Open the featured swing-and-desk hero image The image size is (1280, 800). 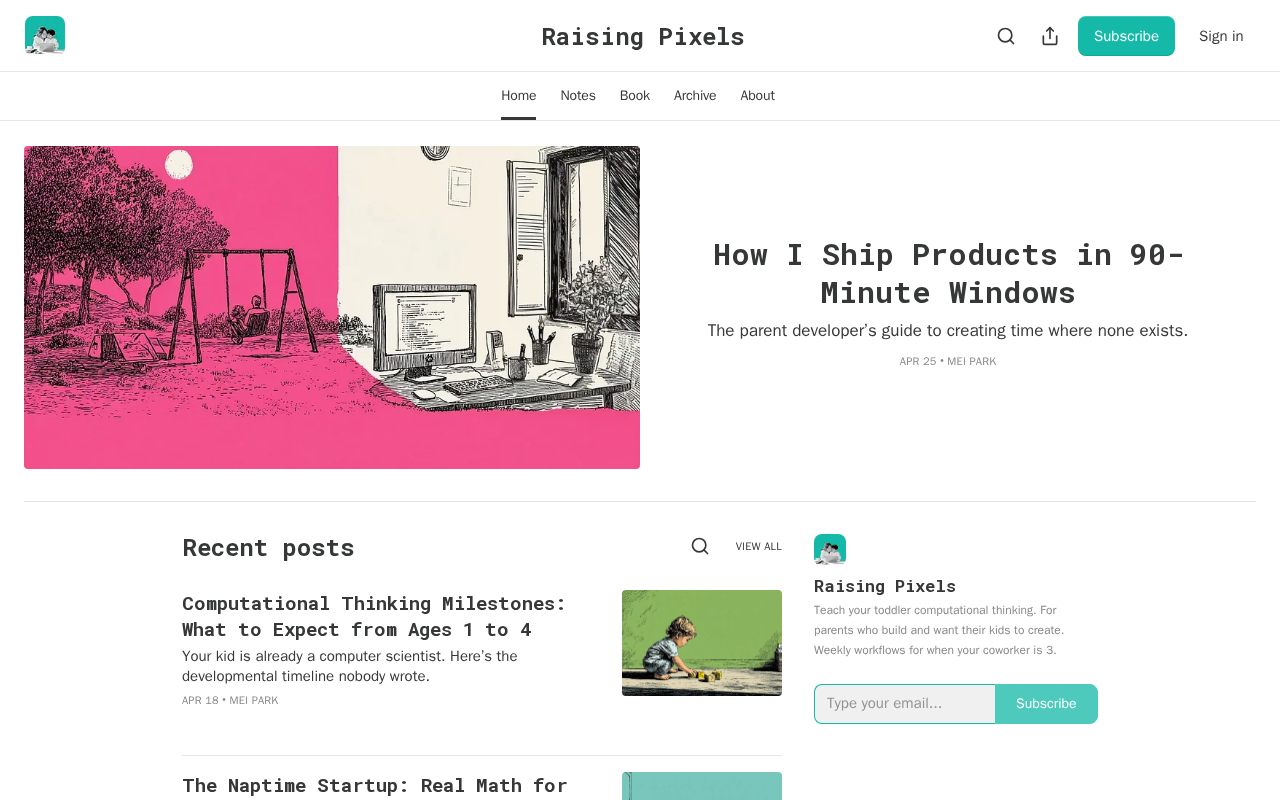coord(332,307)
